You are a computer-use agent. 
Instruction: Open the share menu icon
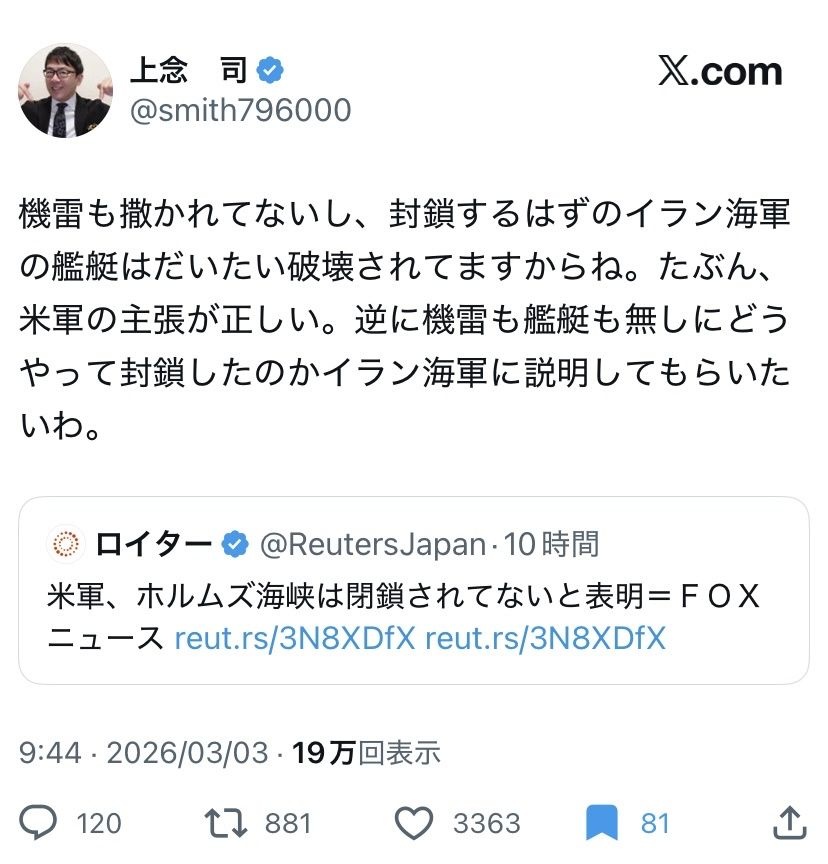pyautogui.click(x=789, y=822)
